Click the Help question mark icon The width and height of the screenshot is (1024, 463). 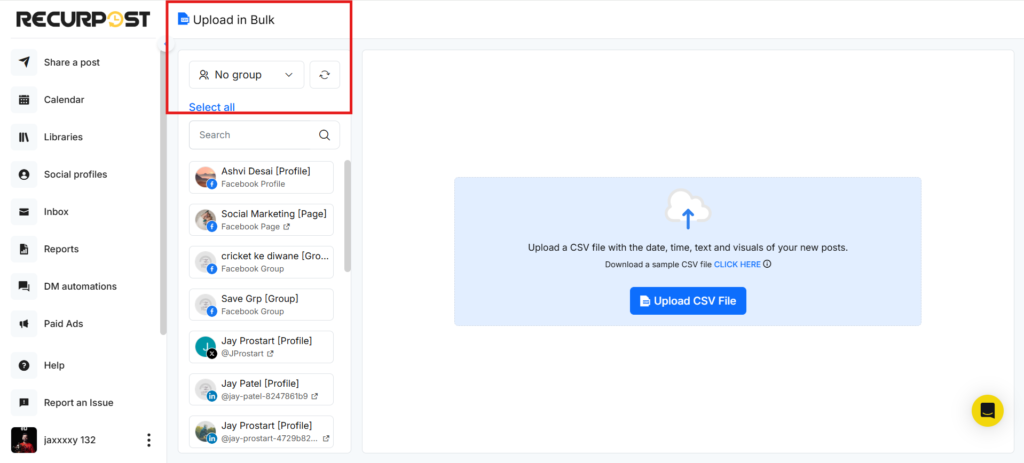click(x=24, y=365)
